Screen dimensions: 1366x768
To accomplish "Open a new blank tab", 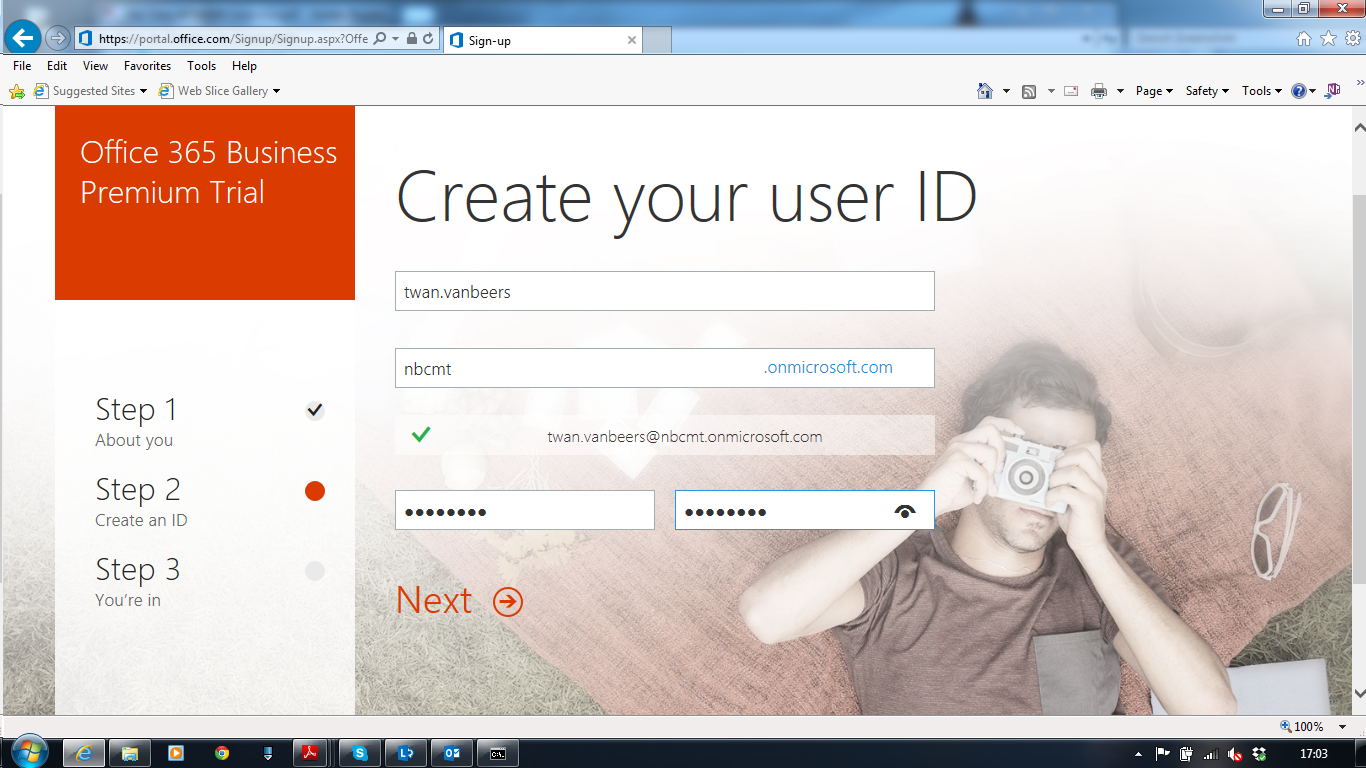I will (656, 40).
